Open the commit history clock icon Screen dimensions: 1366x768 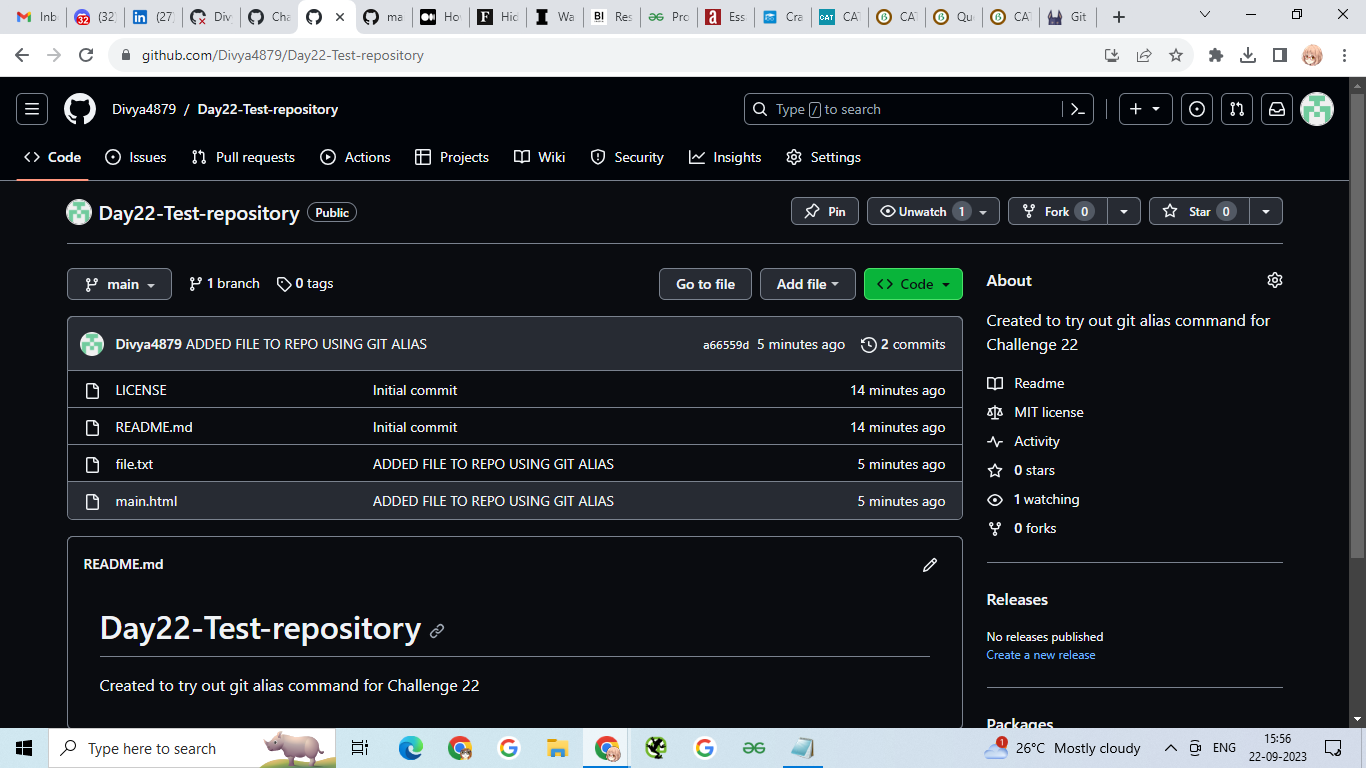tap(867, 344)
